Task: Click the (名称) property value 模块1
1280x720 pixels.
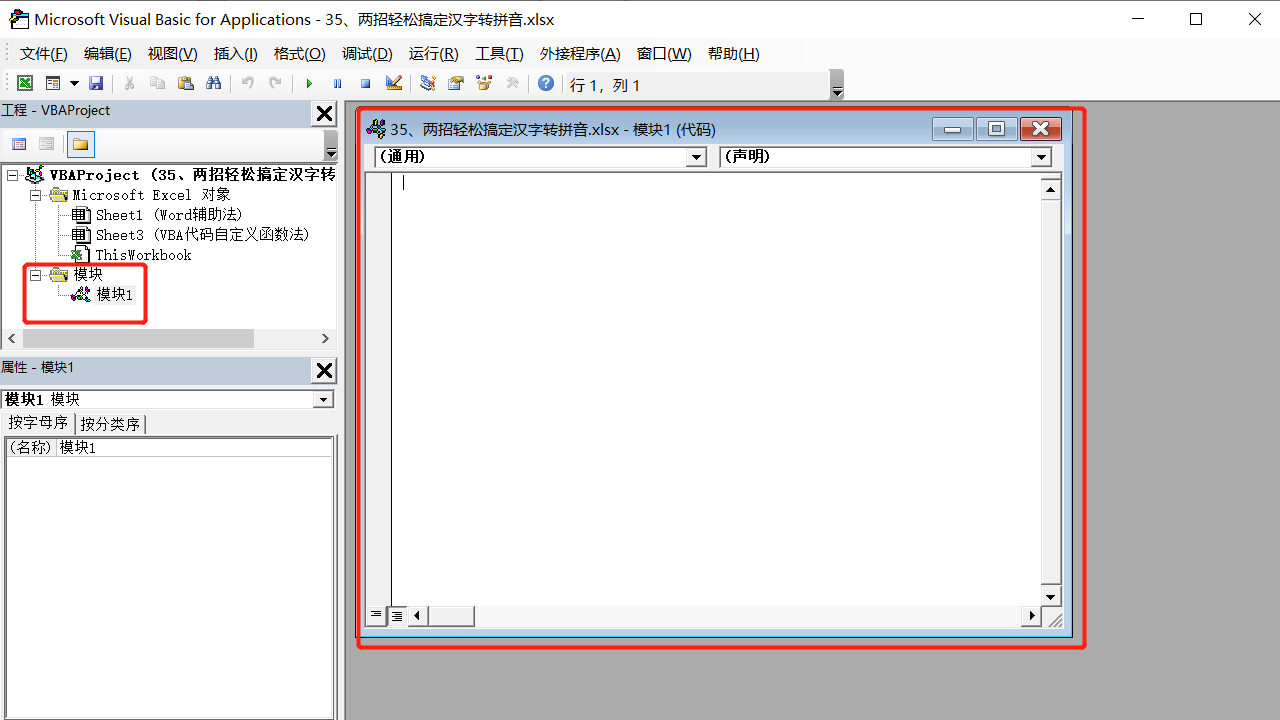Action: coord(194,448)
